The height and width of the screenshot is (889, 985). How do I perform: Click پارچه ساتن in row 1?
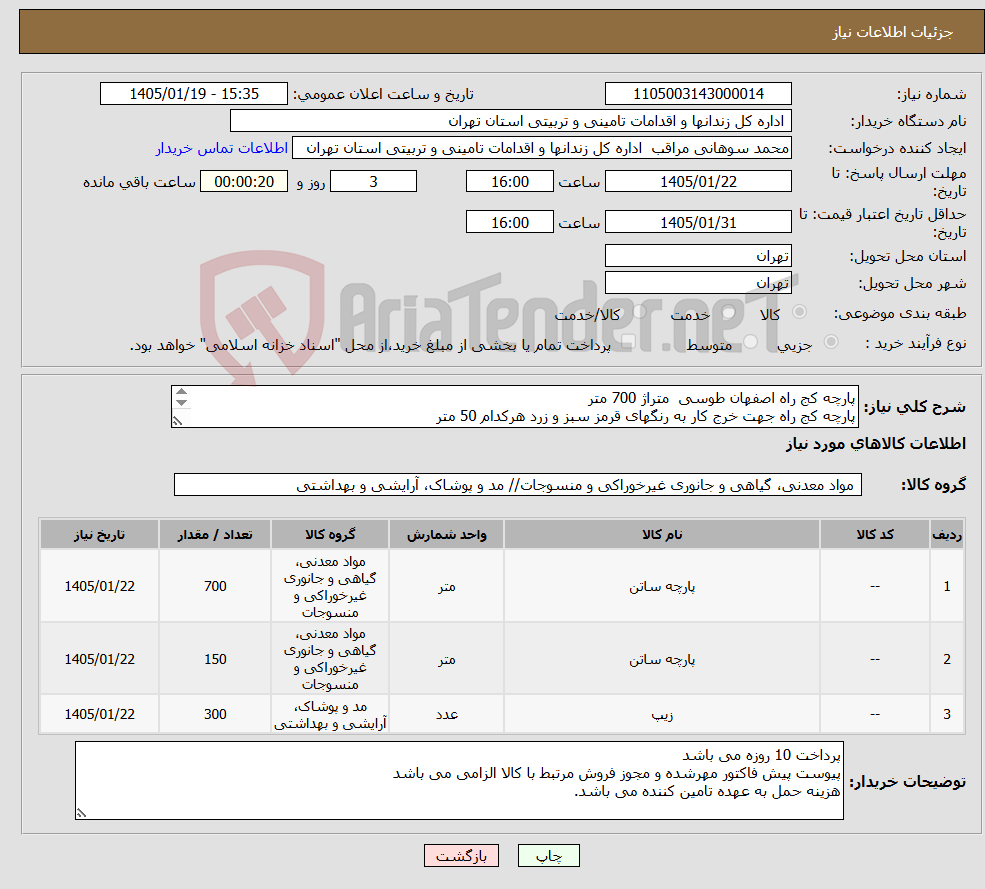[661, 587]
